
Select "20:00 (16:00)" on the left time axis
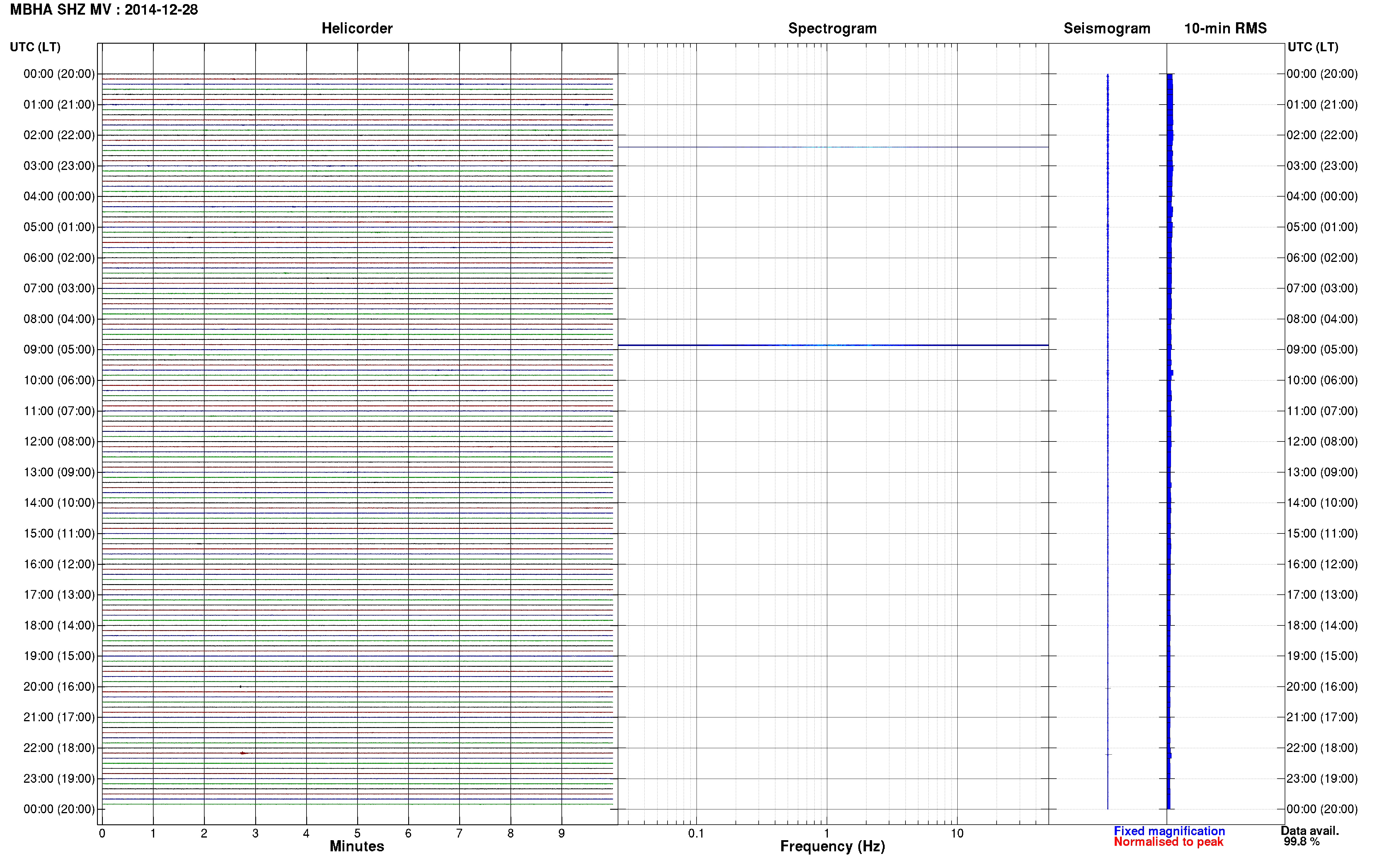59,687
